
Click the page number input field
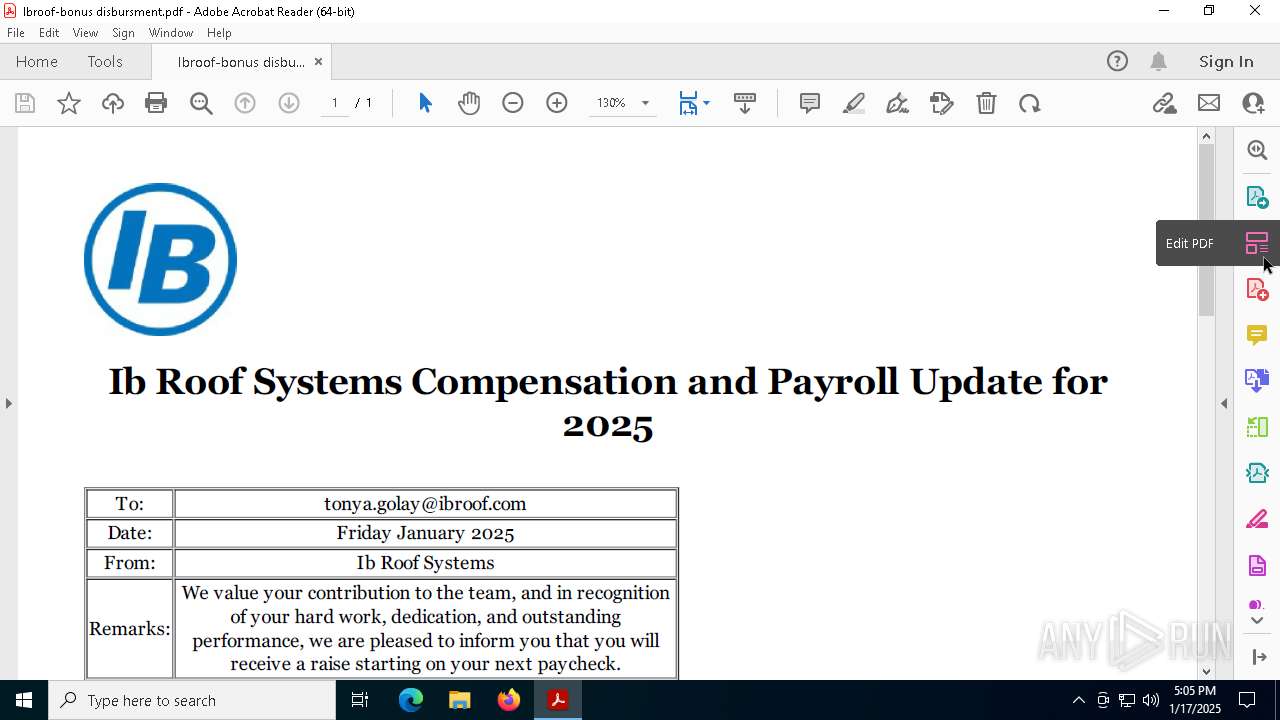tap(335, 103)
